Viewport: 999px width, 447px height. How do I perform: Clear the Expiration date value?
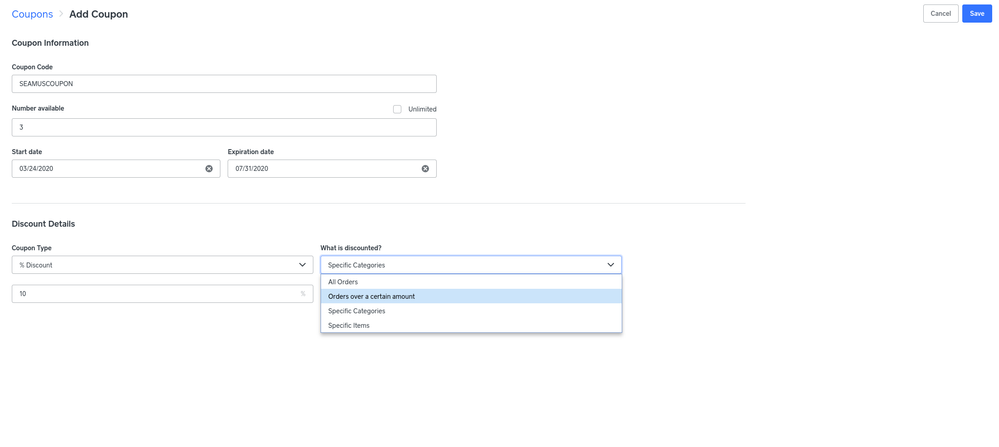425,169
